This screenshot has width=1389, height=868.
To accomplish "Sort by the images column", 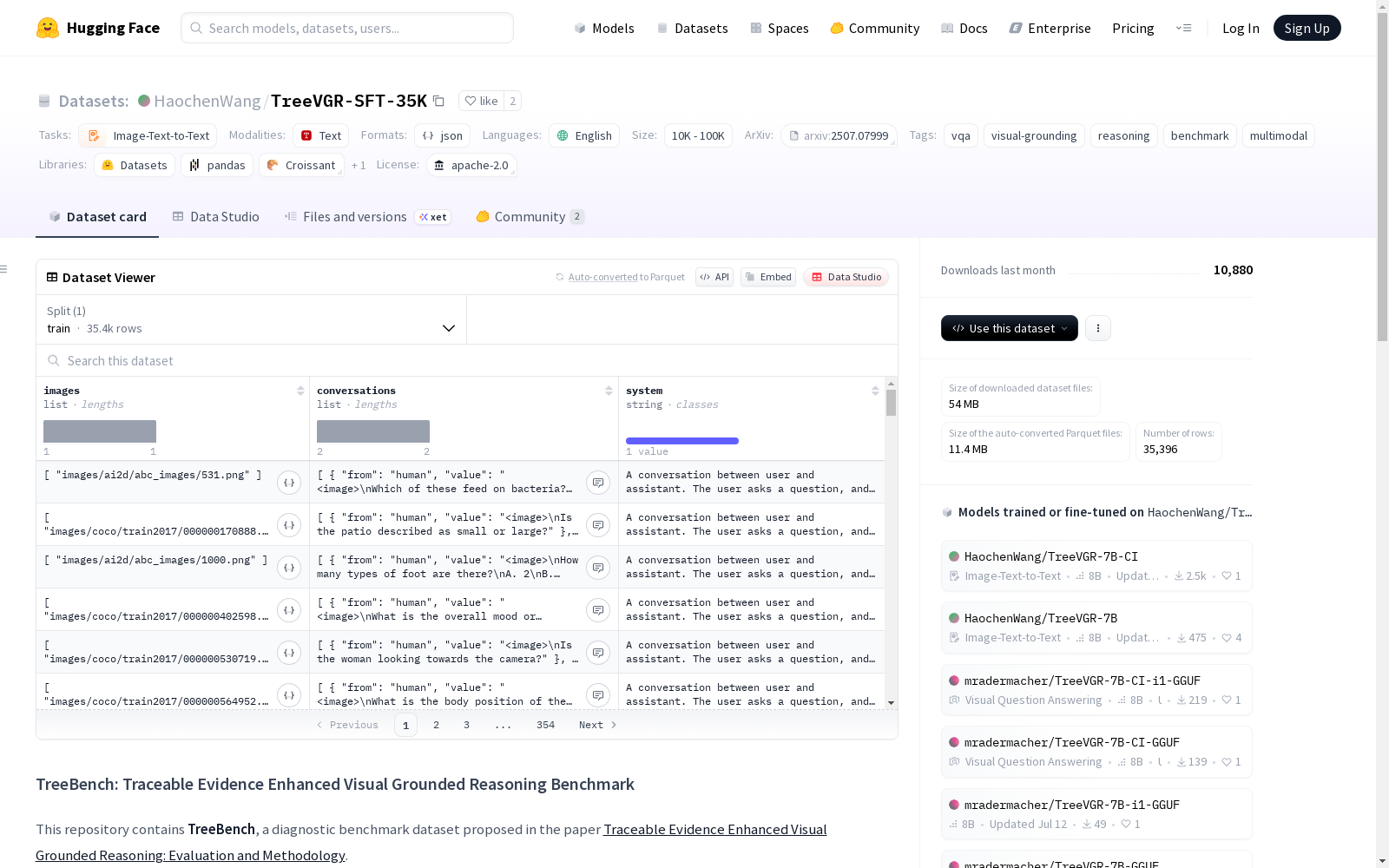I will (x=300, y=391).
